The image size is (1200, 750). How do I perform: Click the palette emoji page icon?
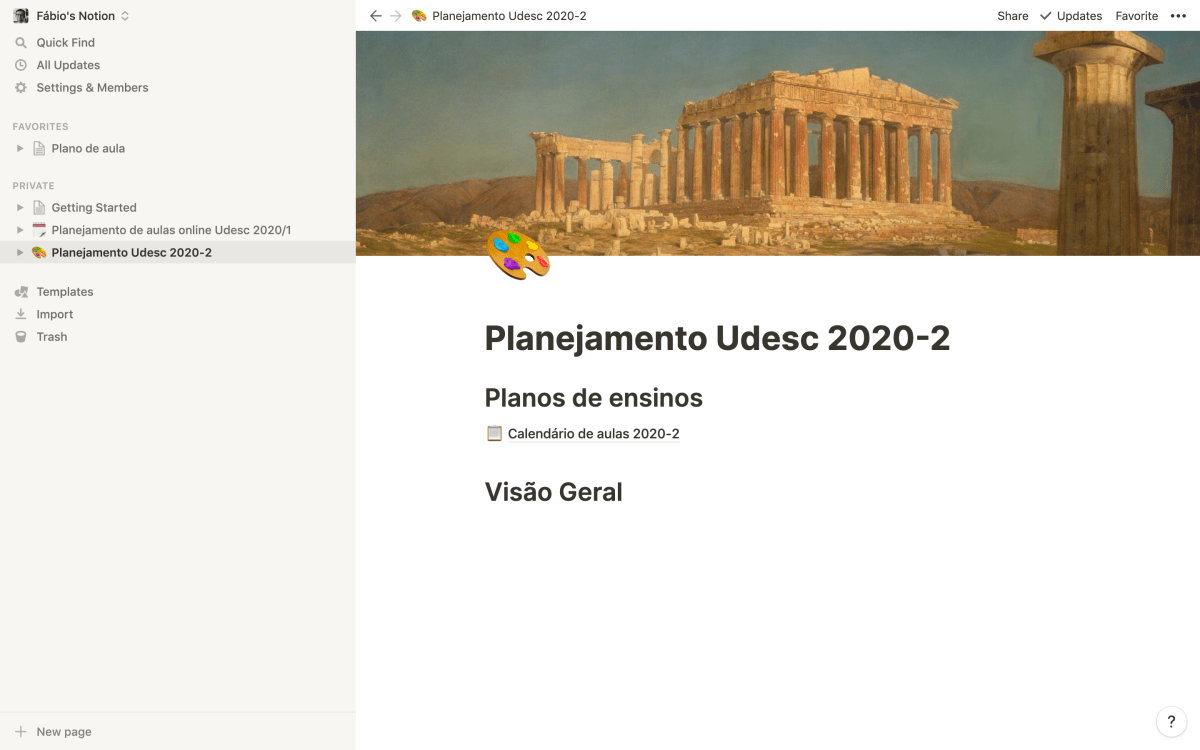click(x=518, y=255)
